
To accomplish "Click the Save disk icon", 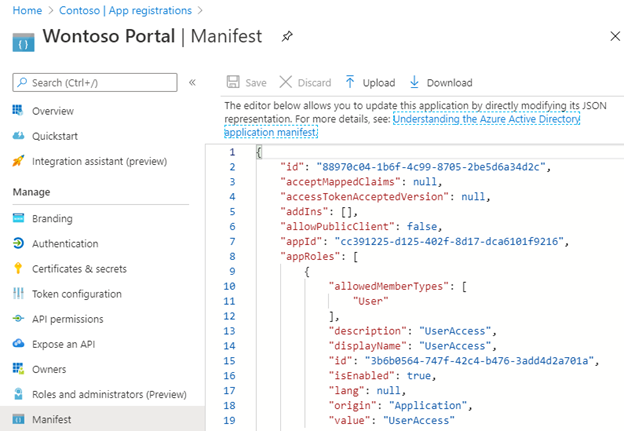I will (x=233, y=82).
